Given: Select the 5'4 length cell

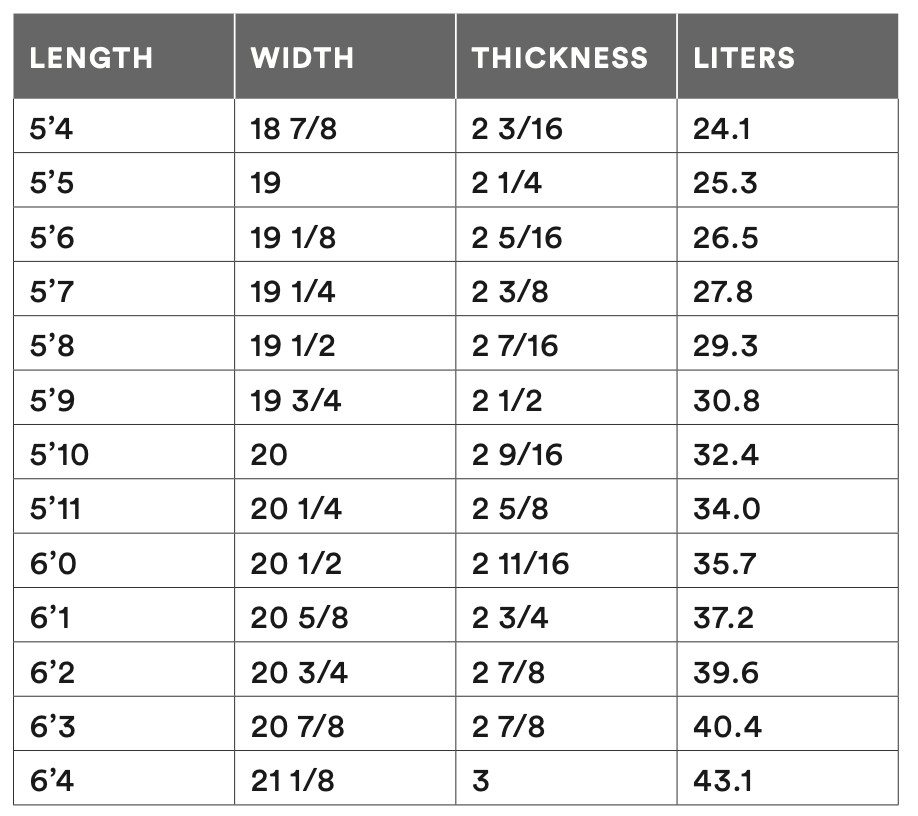Looking at the screenshot, I should [x=52, y=129].
